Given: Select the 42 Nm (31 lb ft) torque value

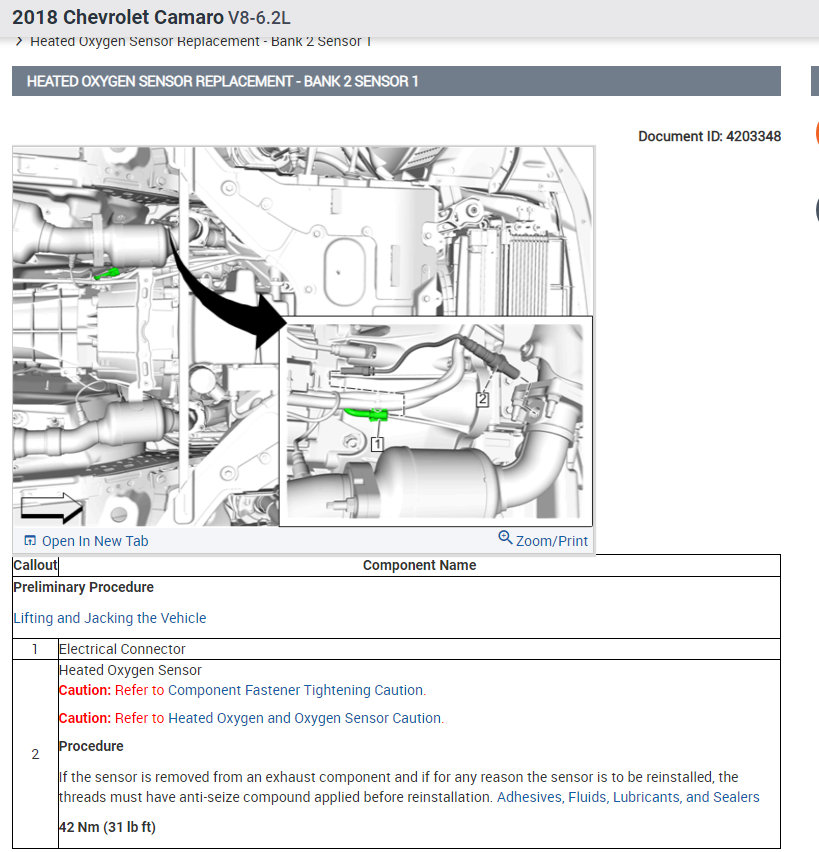Looking at the screenshot, I should click(107, 827).
